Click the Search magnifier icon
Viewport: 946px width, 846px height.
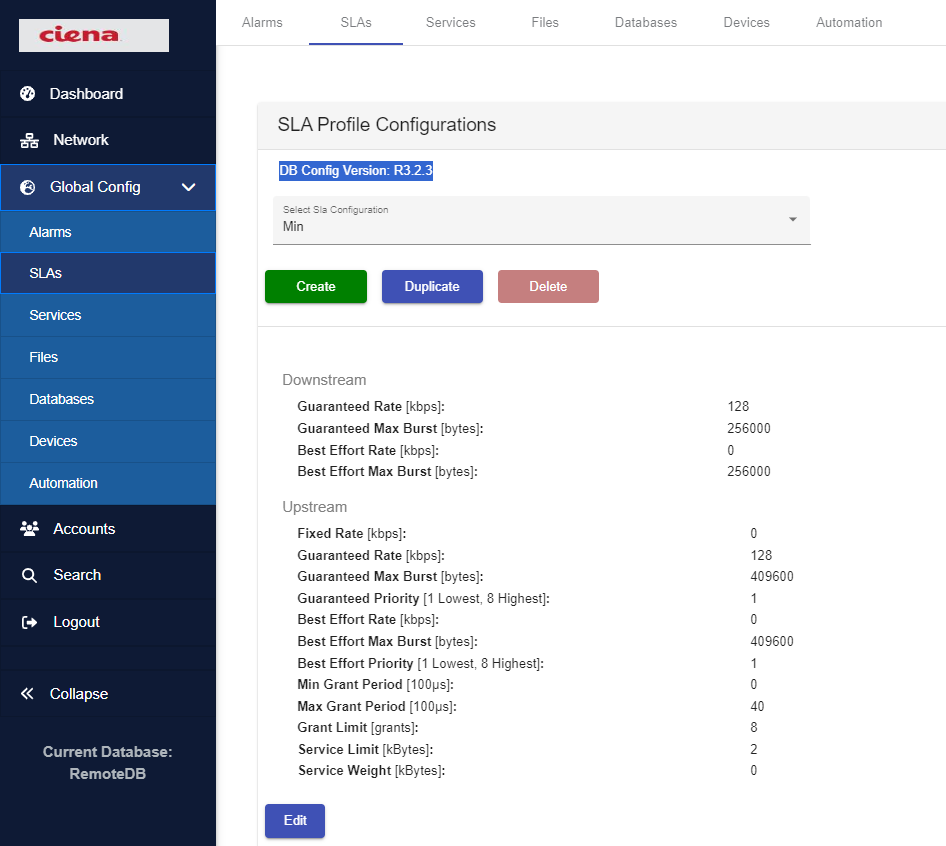tap(29, 575)
